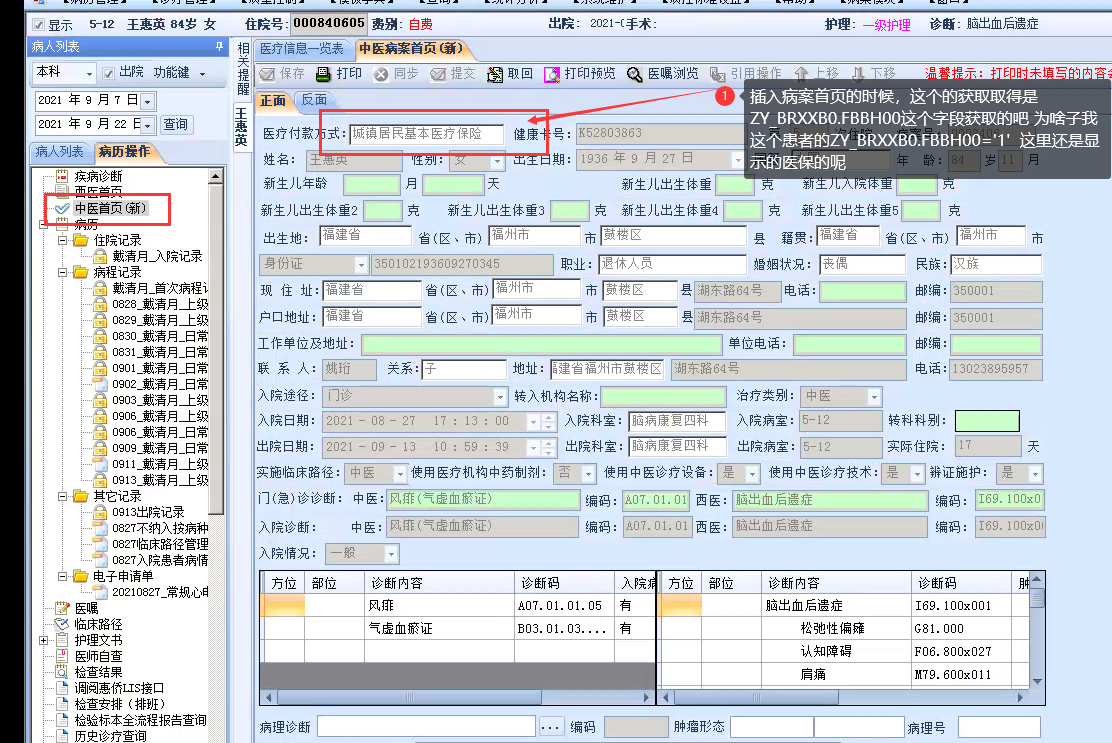Click tree panel scrollbar up arrow
Viewport: 1112px width, 743px height.
216,175
